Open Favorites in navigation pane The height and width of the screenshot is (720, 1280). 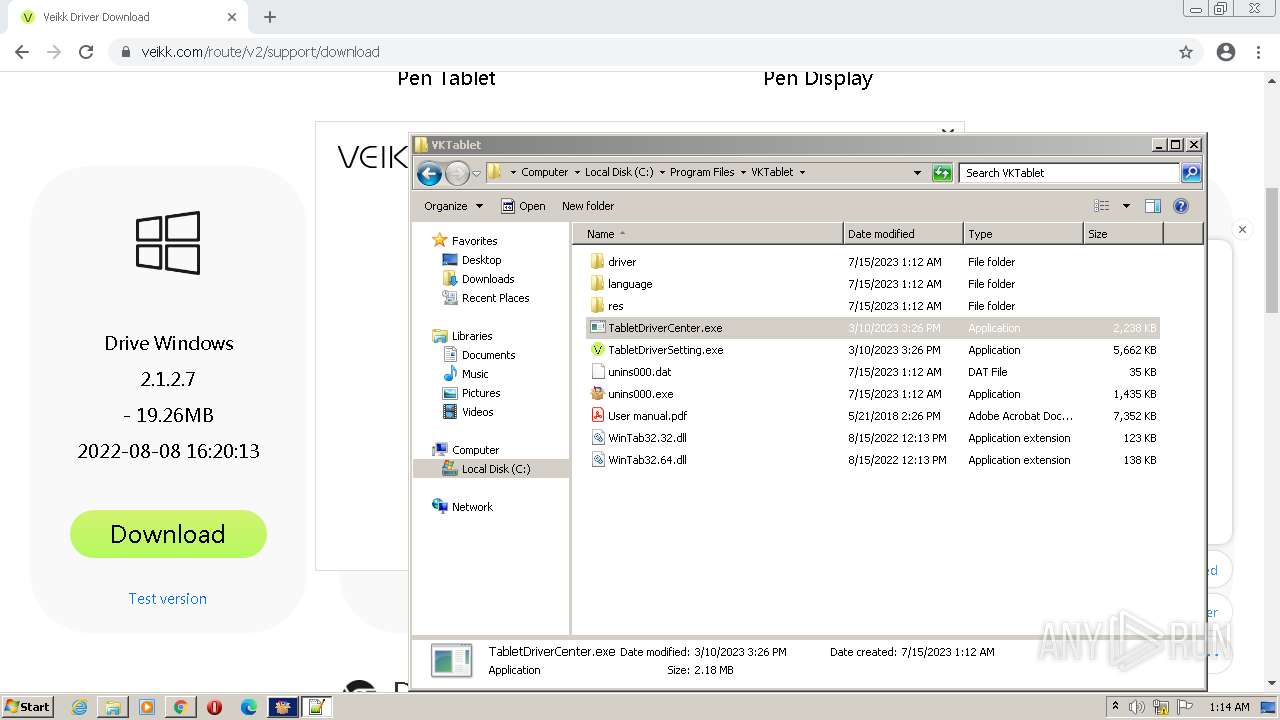coord(474,241)
